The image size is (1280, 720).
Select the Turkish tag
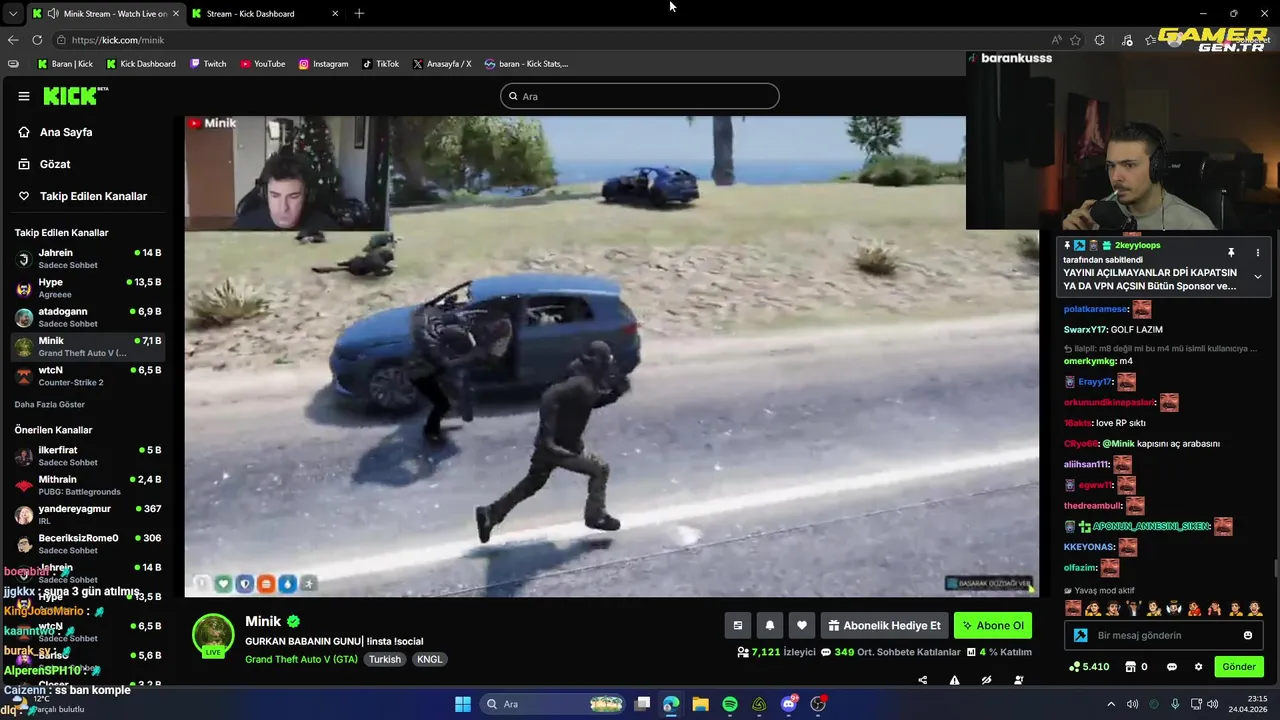[x=385, y=660]
